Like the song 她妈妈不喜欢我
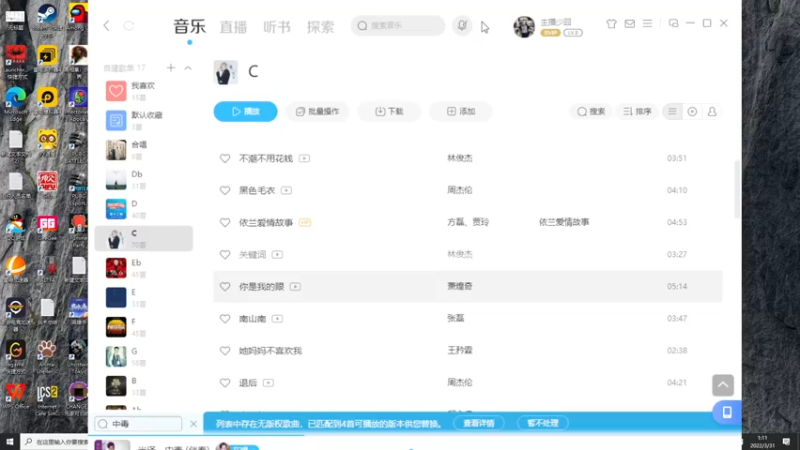 pyautogui.click(x=225, y=351)
